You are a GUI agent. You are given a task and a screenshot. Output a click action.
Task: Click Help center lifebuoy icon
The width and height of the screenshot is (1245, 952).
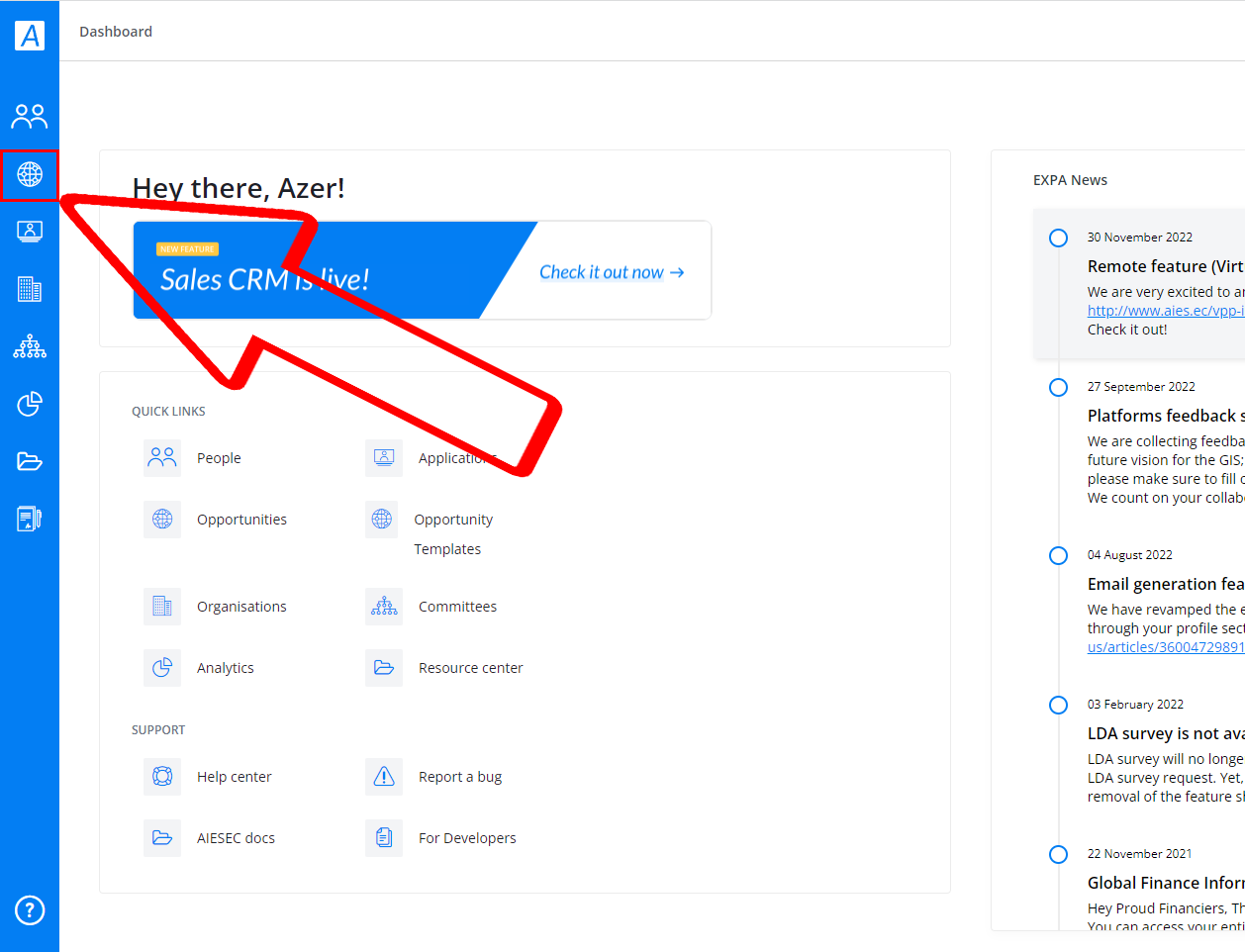tap(162, 777)
